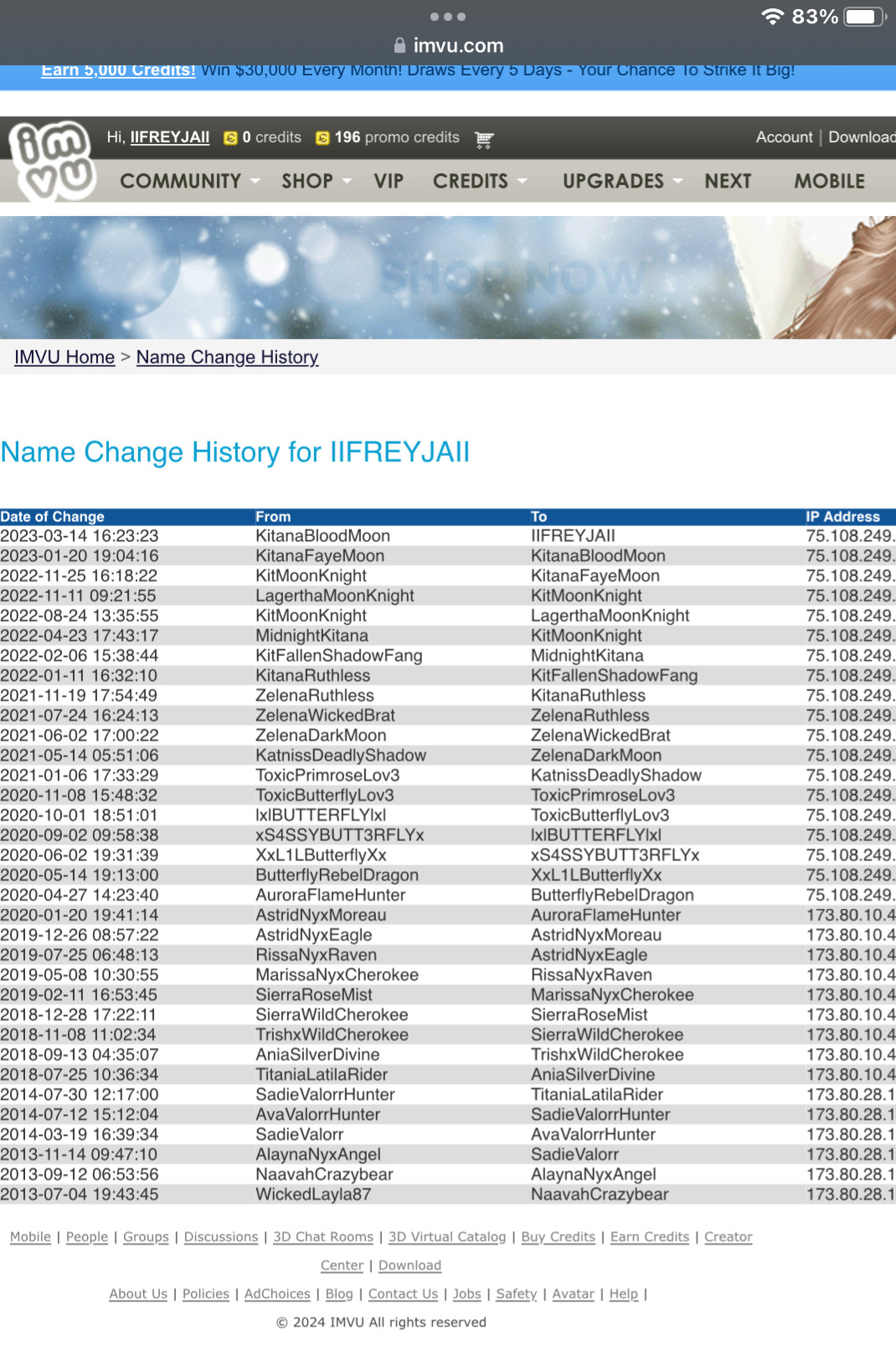The height and width of the screenshot is (1357, 896).
Task: Open the Jobs footer link
Action: 467,1294
